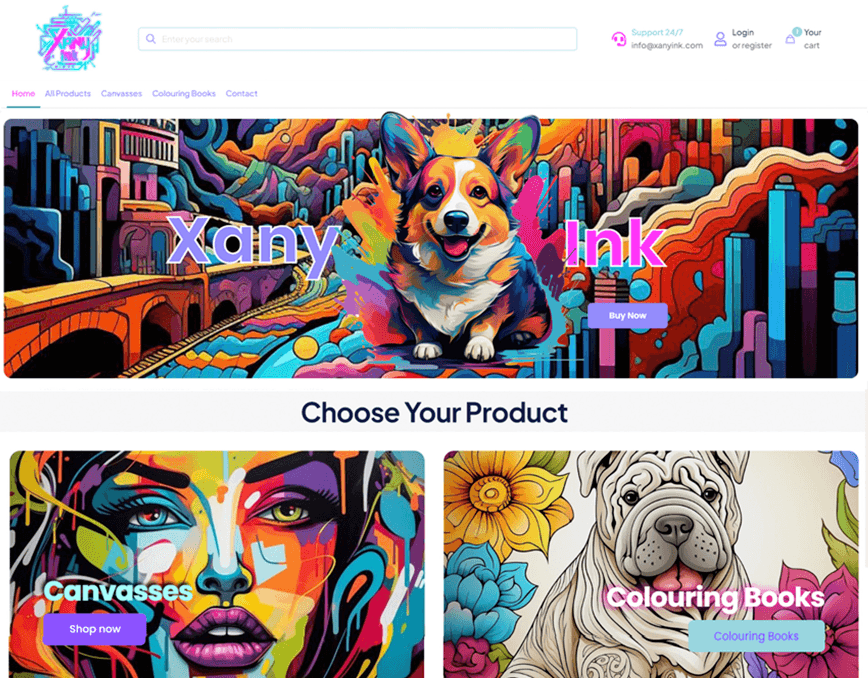Open the Contact page link

(x=241, y=94)
